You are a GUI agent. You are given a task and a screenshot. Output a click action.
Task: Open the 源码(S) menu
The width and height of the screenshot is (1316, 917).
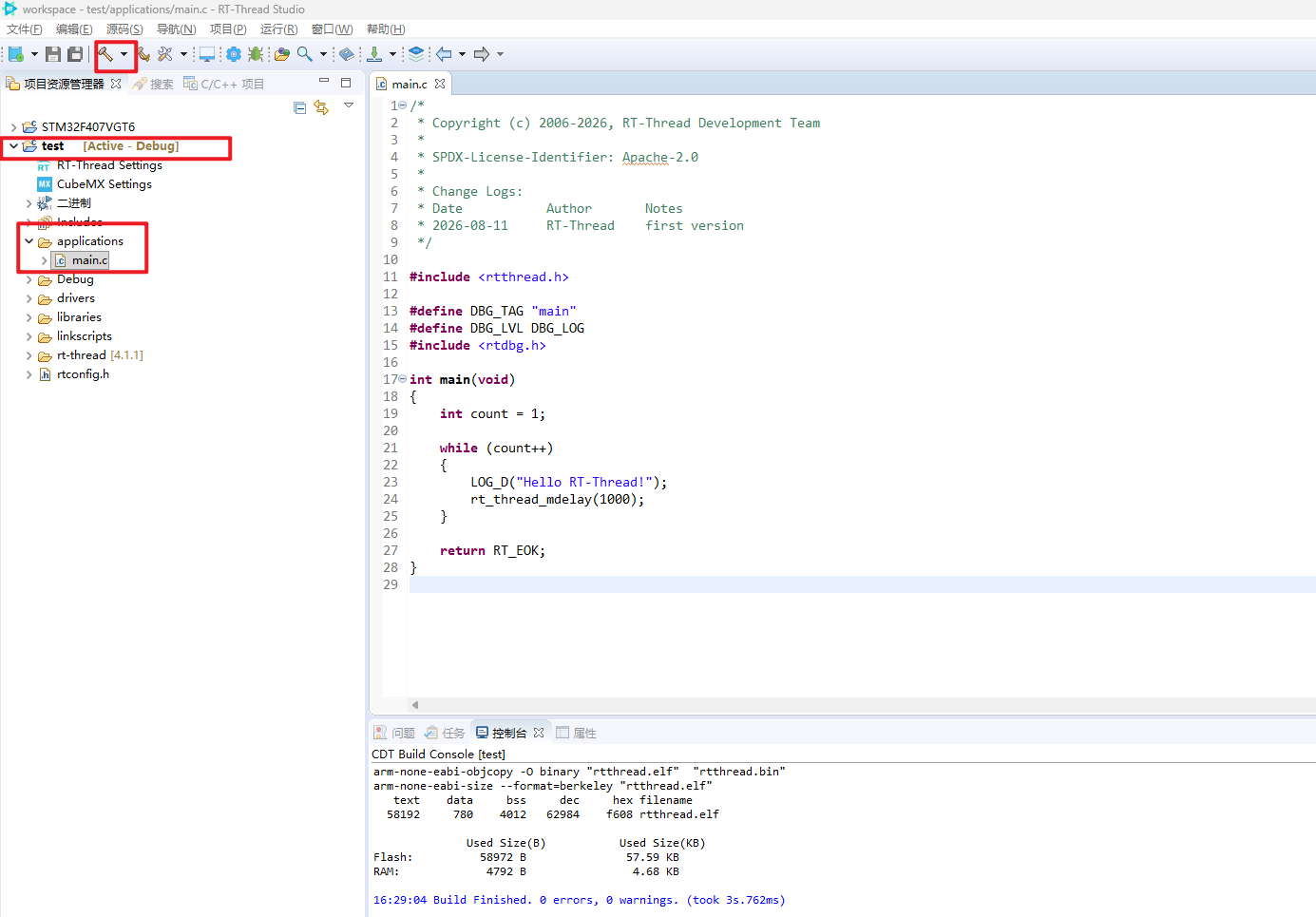pyautogui.click(x=124, y=29)
